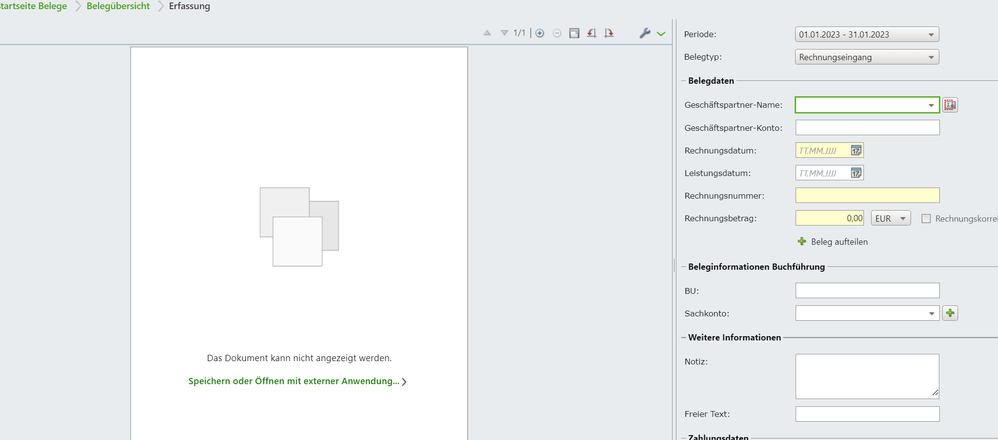998x440 pixels.
Task: Click the document placeholder image
Action: (x=299, y=227)
